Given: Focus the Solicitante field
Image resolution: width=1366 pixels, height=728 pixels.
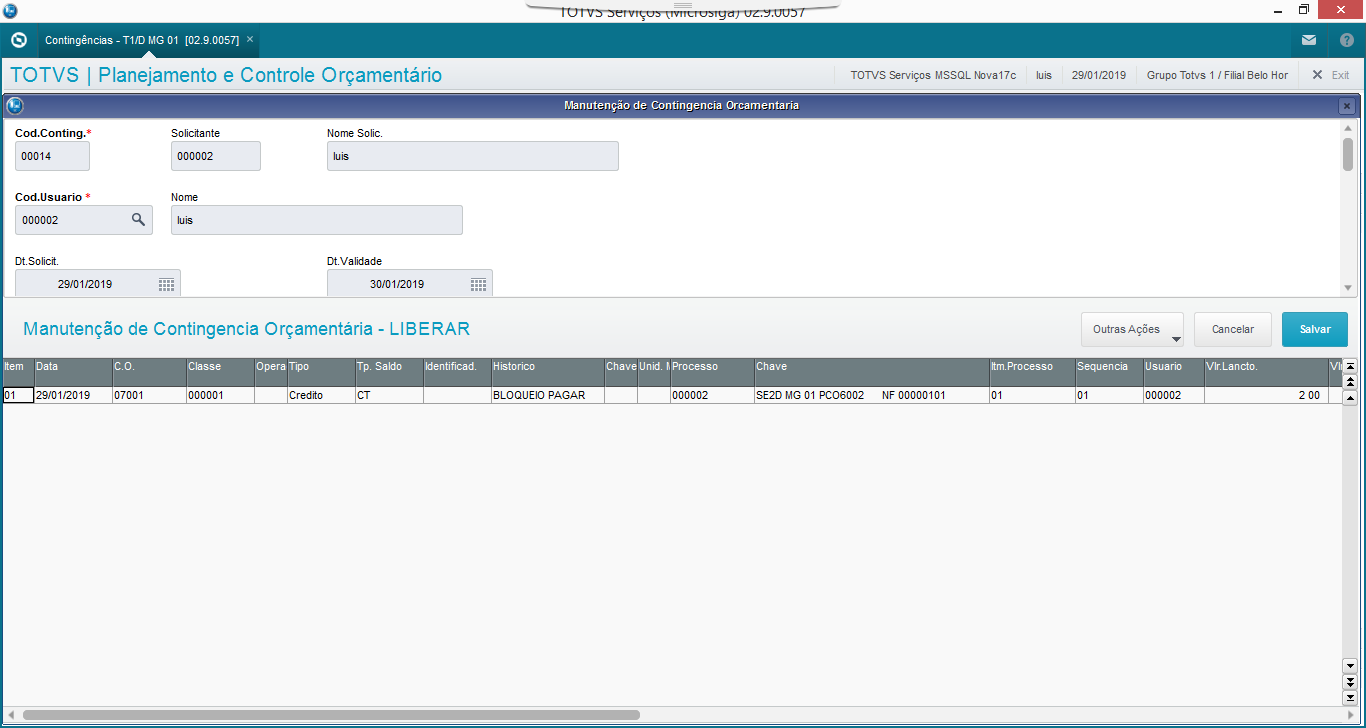Looking at the screenshot, I should click(216, 156).
